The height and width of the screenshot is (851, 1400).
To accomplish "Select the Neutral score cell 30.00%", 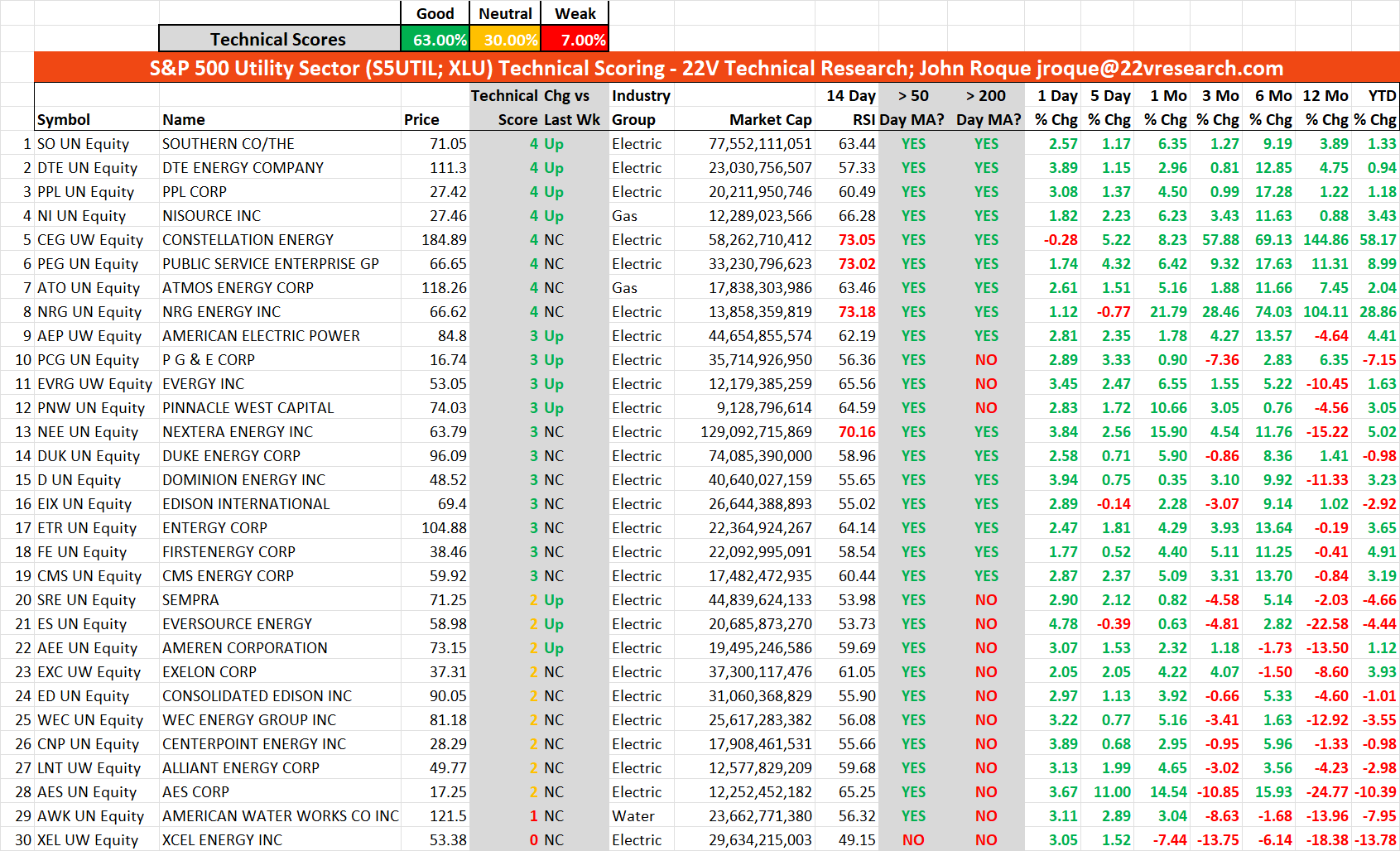I will (505, 39).
